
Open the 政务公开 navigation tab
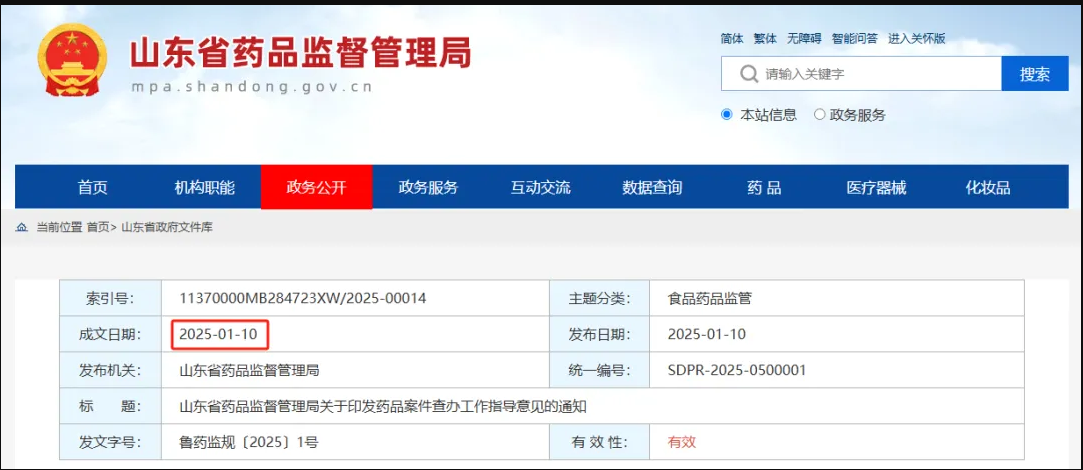click(316, 187)
